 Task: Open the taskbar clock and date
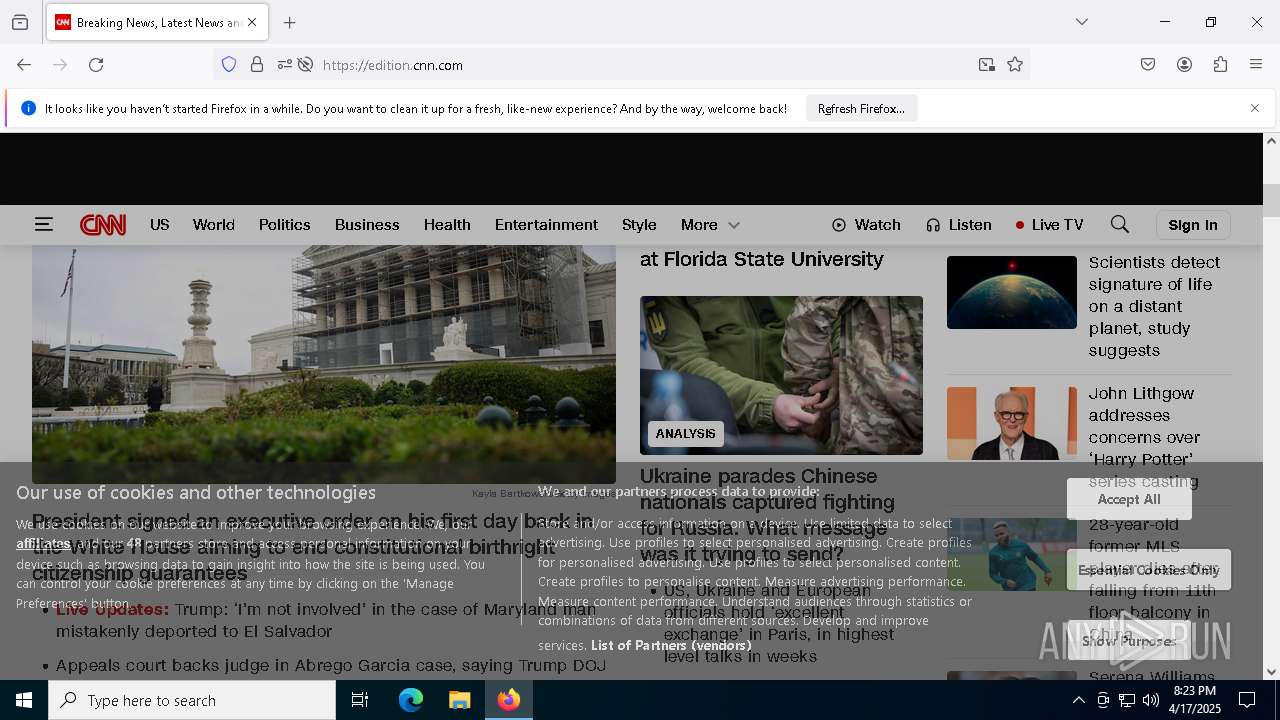(x=1195, y=700)
